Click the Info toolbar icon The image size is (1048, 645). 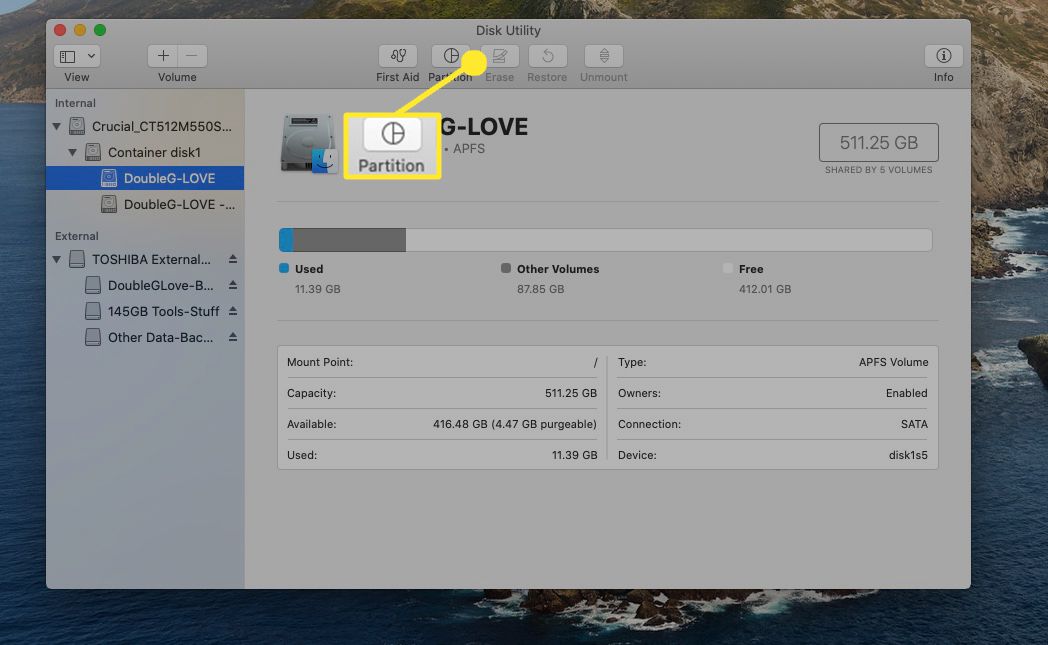(x=942, y=57)
